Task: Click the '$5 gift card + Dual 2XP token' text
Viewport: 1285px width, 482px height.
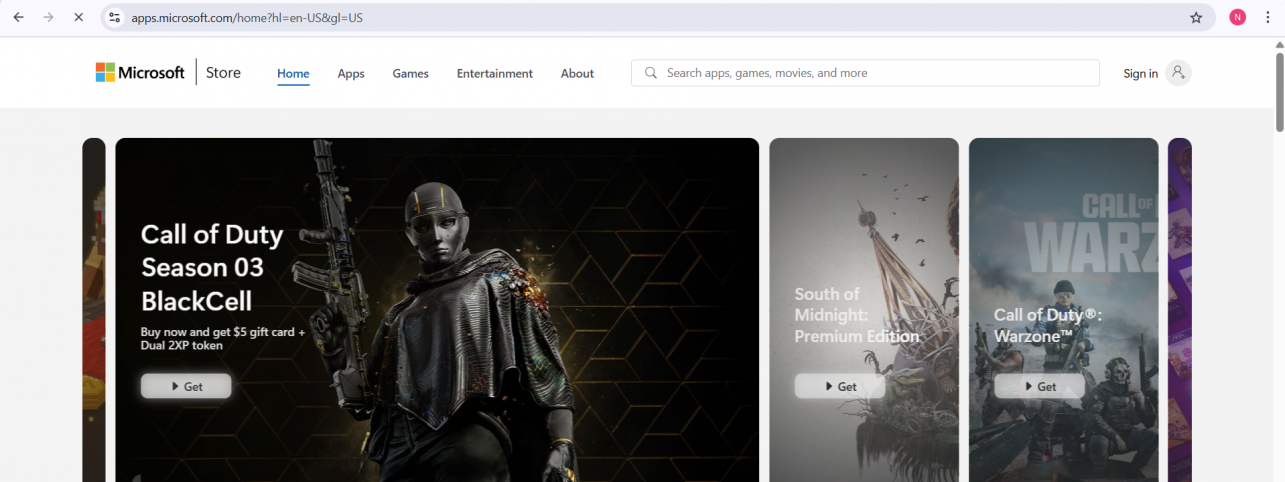Action: pos(224,338)
